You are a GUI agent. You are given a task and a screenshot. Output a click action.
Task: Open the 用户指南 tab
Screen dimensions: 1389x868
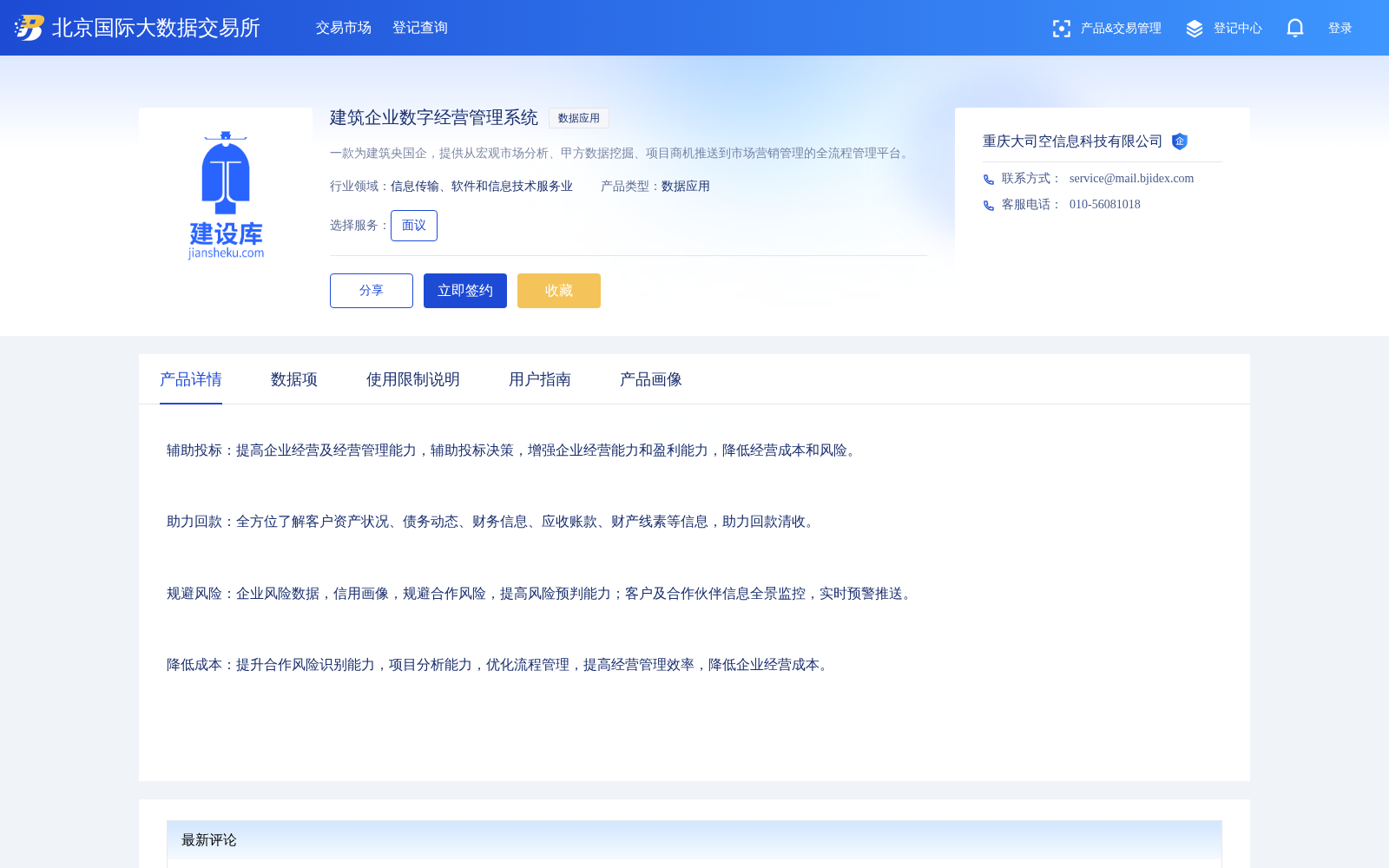(540, 379)
